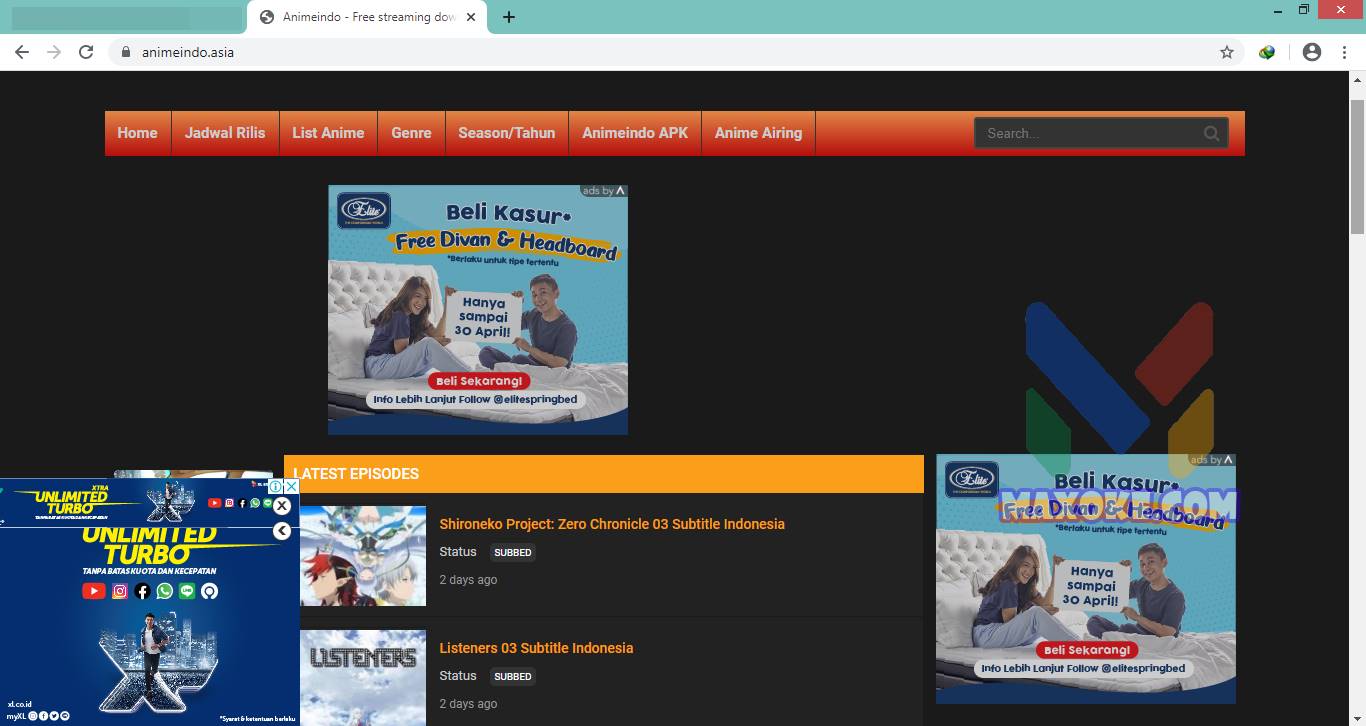Open the browser extension icon
The width and height of the screenshot is (1366, 726).
pyautogui.click(x=1267, y=52)
